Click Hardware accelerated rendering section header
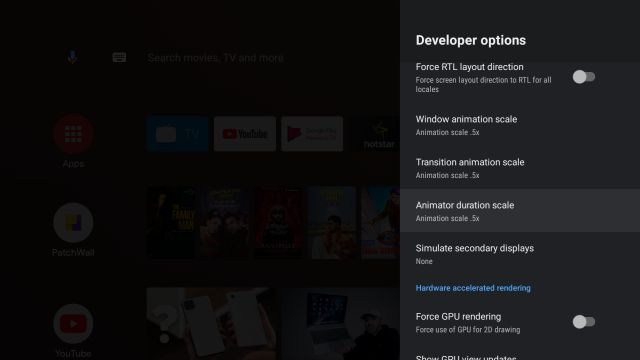640x360 pixels. pyautogui.click(x=473, y=288)
